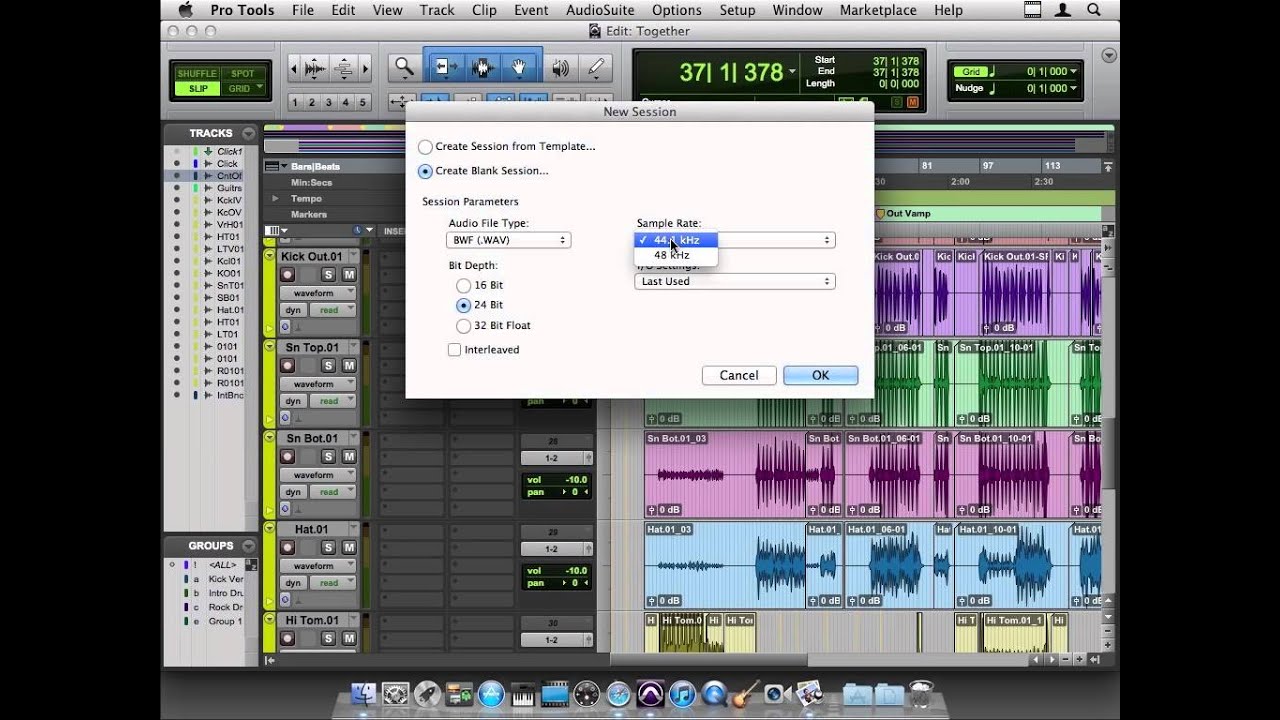
Task: Recall zoom preset 3
Action: click(329, 102)
